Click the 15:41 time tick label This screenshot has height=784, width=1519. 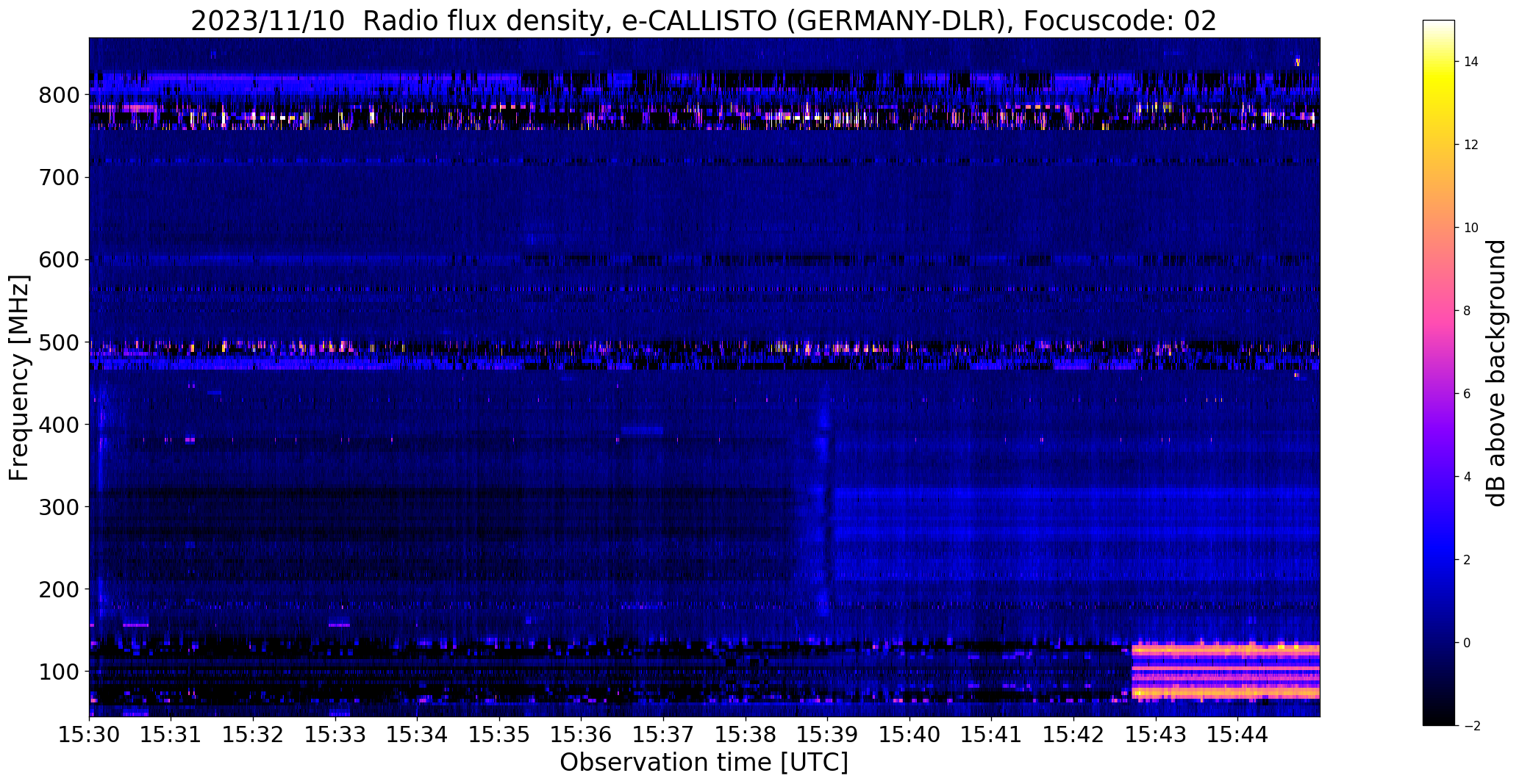[x=992, y=734]
